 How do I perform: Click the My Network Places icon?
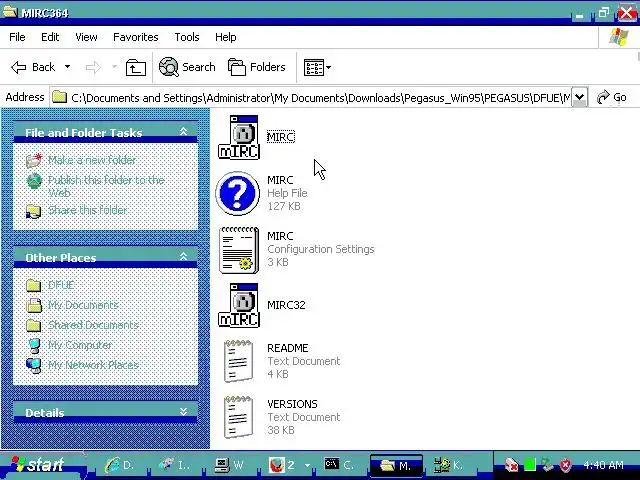pyautogui.click(x=33, y=365)
